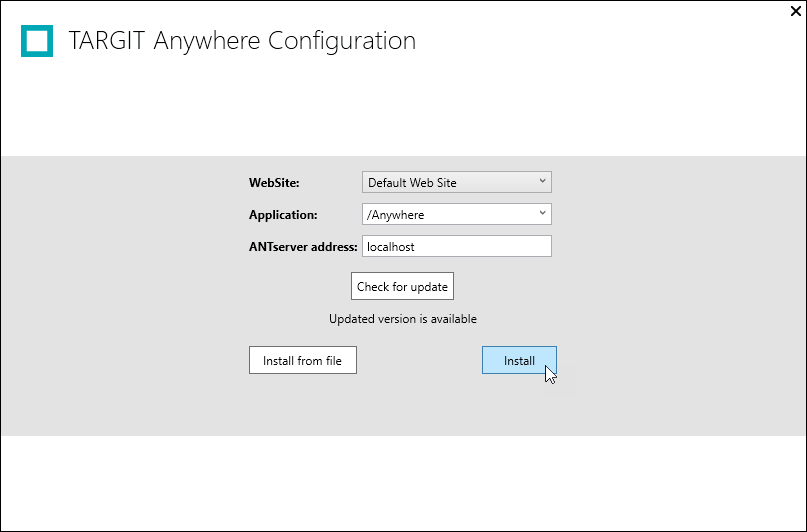Screen dimensions: 807x532
Task: Click the 'WebSite:' label
Action: click(274, 183)
